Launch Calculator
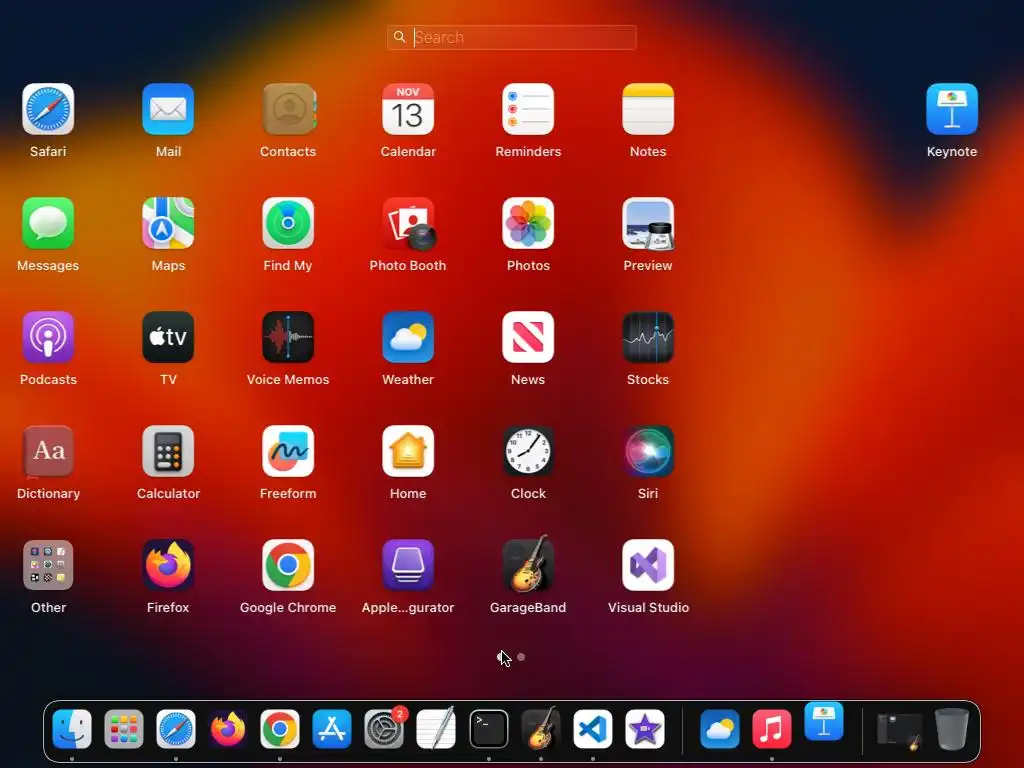1024x768 pixels. 168,451
